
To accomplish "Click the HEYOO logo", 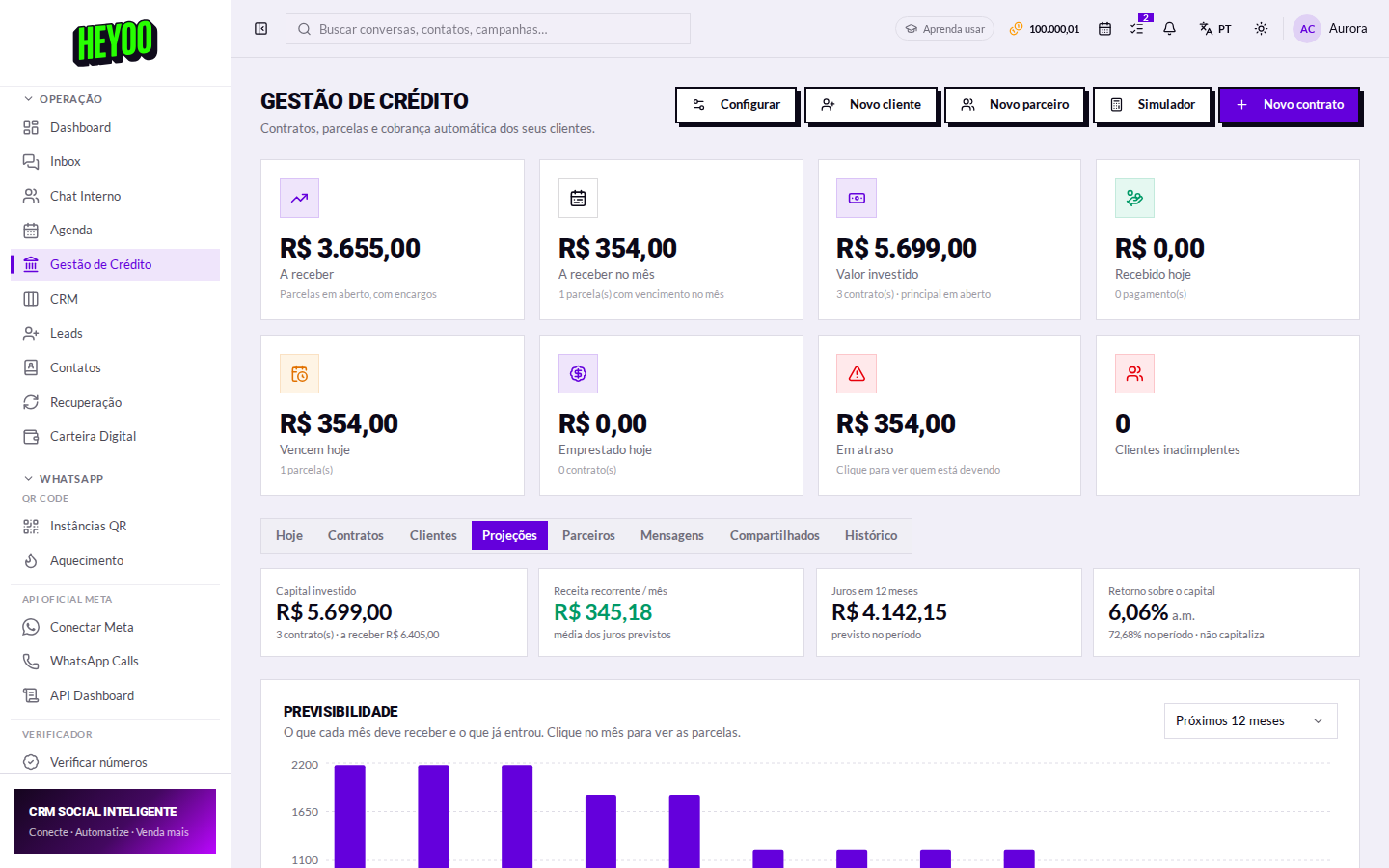I will pos(115,42).
